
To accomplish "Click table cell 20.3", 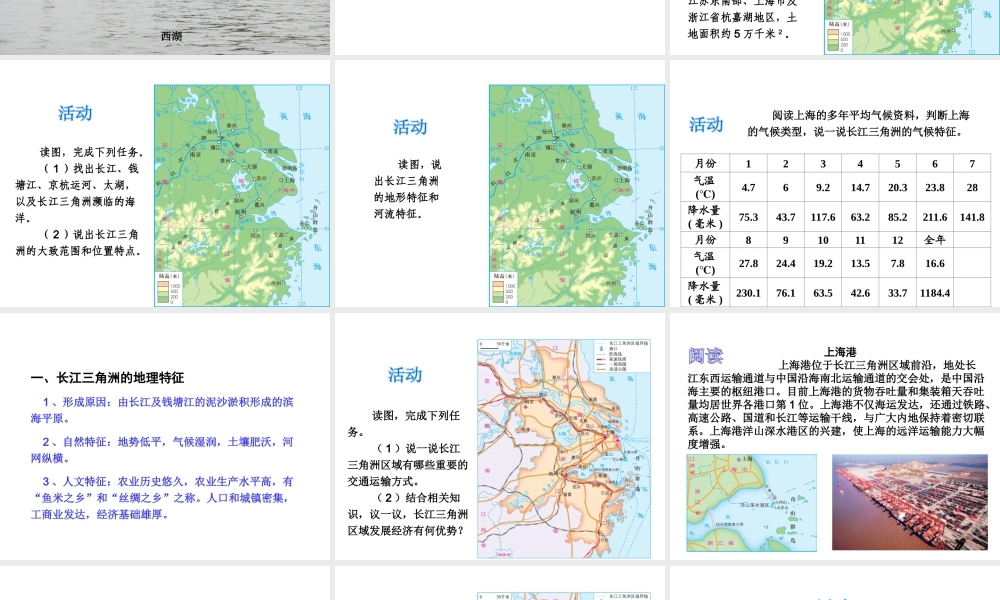I will (897, 187).
